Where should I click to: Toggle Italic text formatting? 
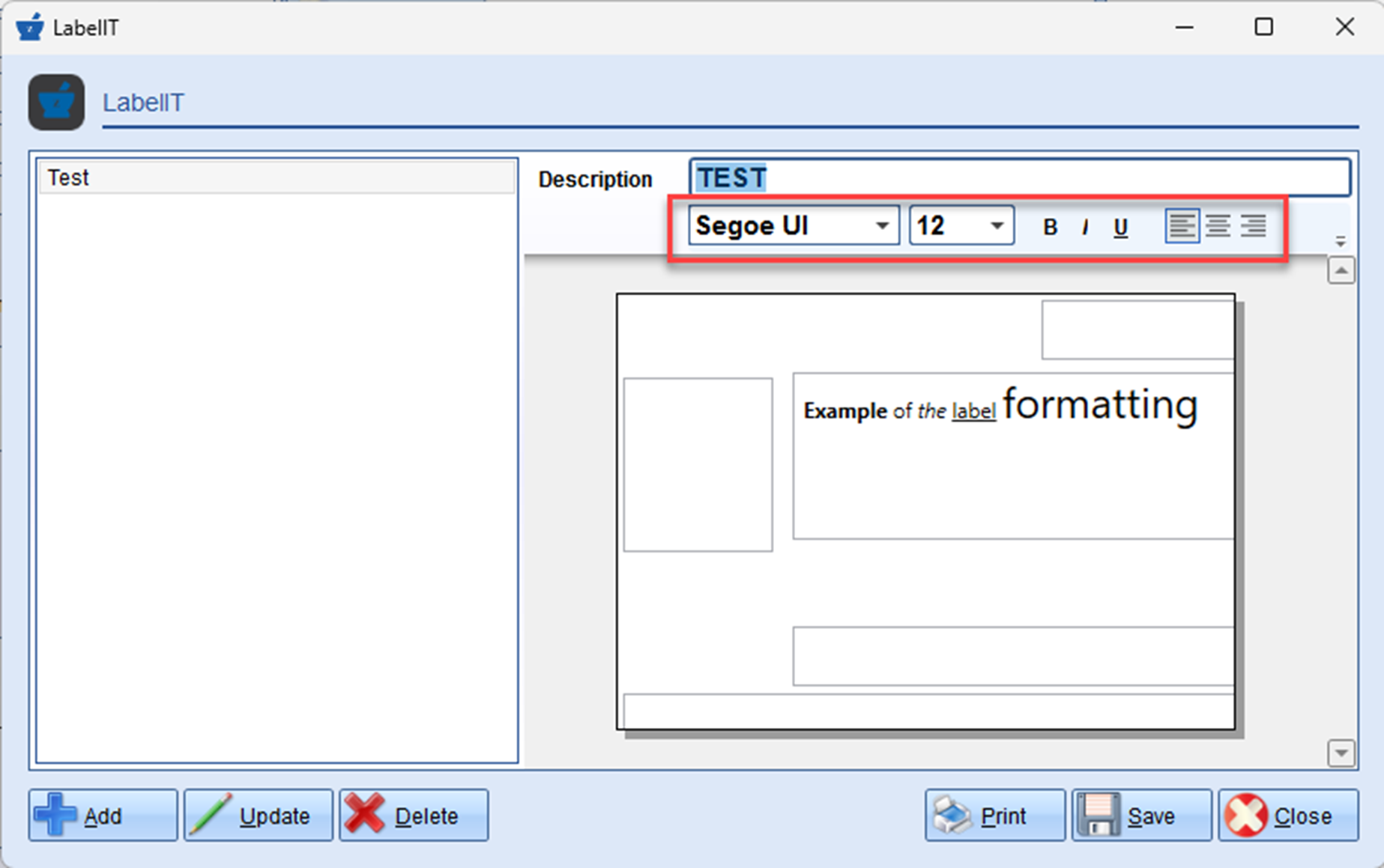click(x=1084, y=227)
